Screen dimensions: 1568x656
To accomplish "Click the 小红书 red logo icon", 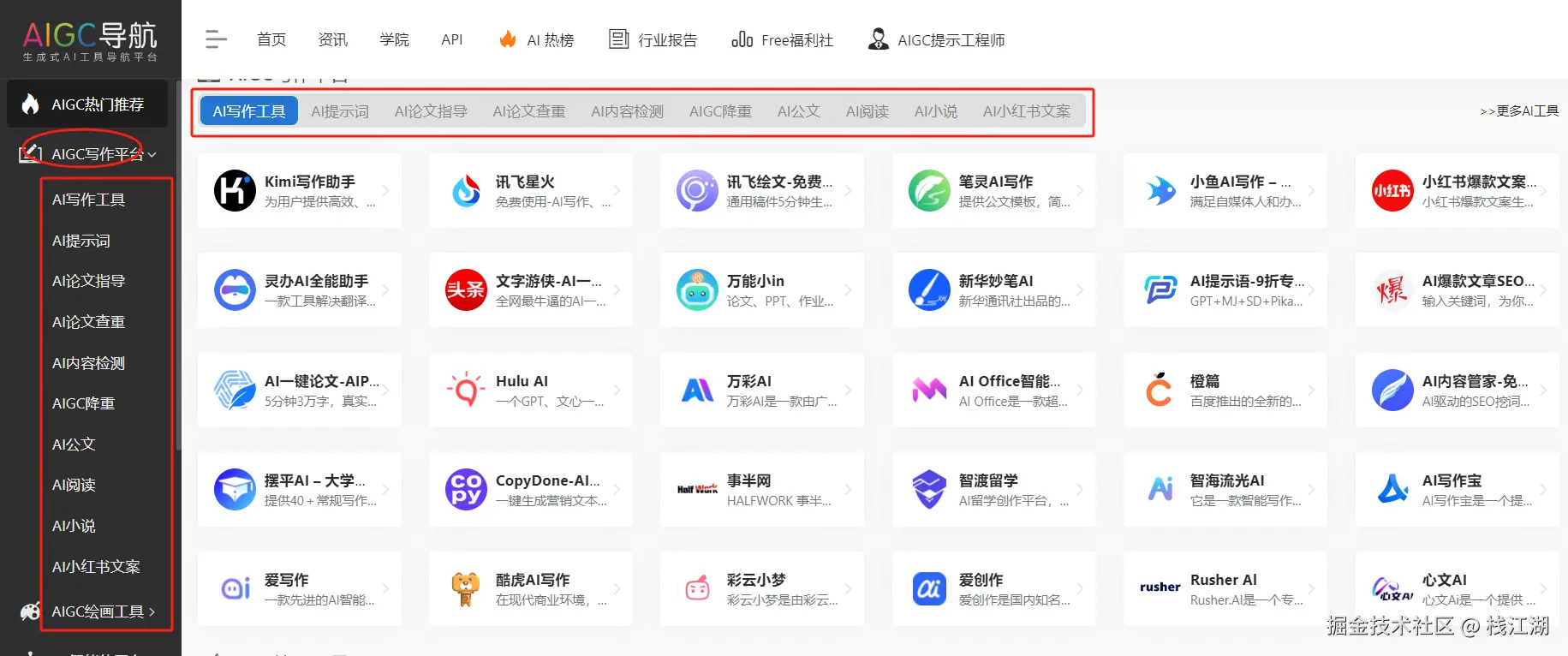I will [x=1392, y=190].
